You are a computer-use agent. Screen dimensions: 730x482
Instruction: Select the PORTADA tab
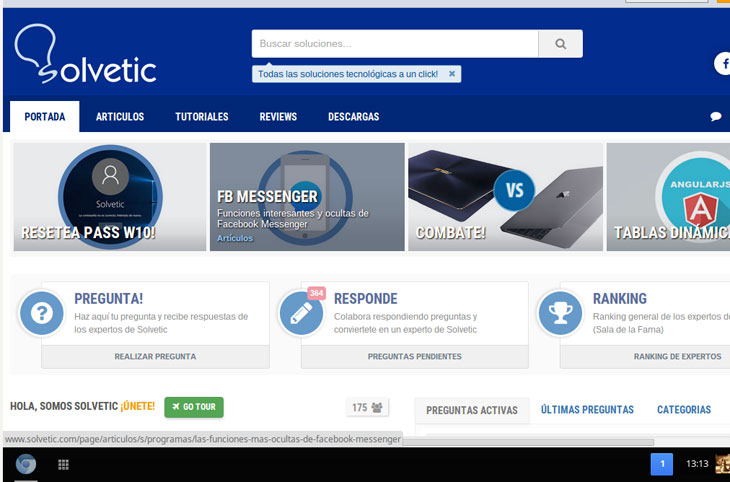pyautogui.click(x=45, y=116)
